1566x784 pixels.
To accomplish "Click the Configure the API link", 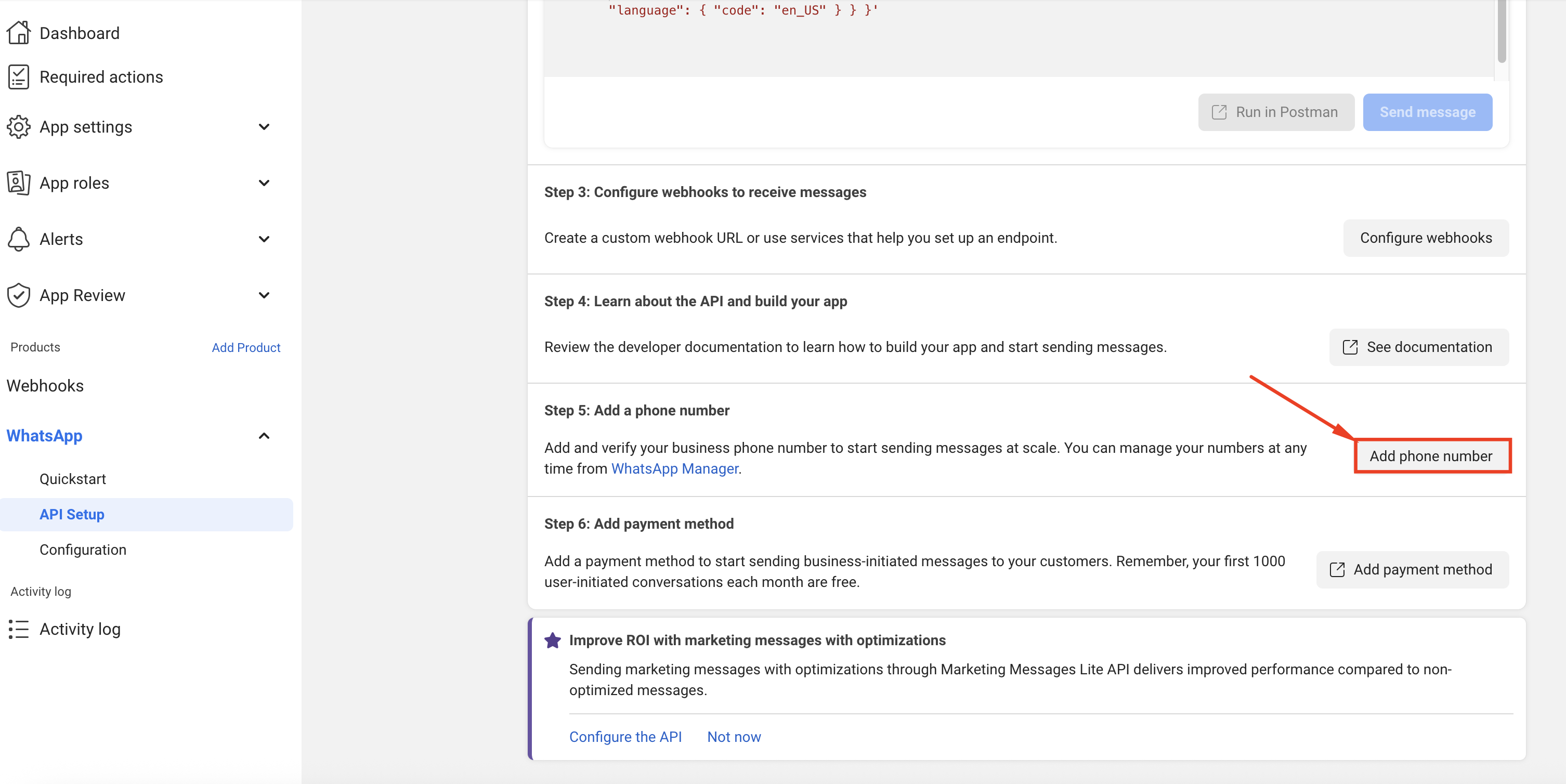I will tap(625, 737).
